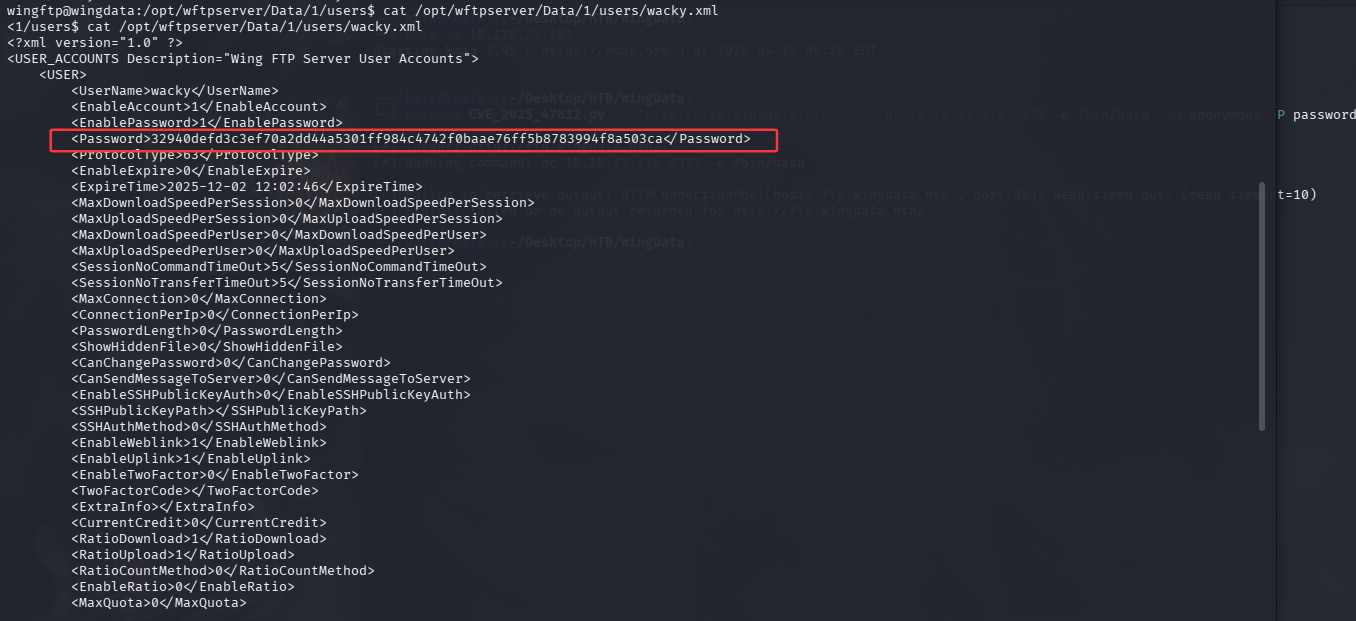1356x621 pixels.
Task: Click the USER_ACCOUNTS Description line
Action: 243,59
